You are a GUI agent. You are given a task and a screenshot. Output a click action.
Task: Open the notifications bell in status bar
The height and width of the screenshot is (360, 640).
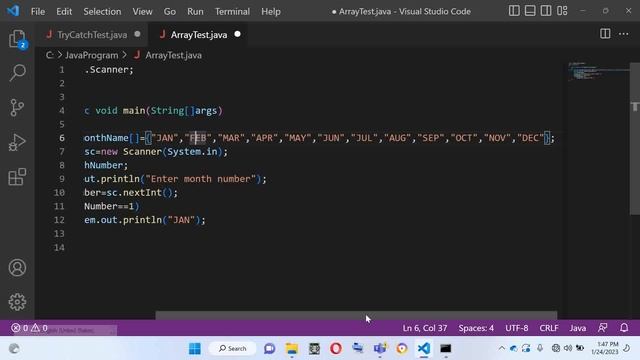[624, 328]
